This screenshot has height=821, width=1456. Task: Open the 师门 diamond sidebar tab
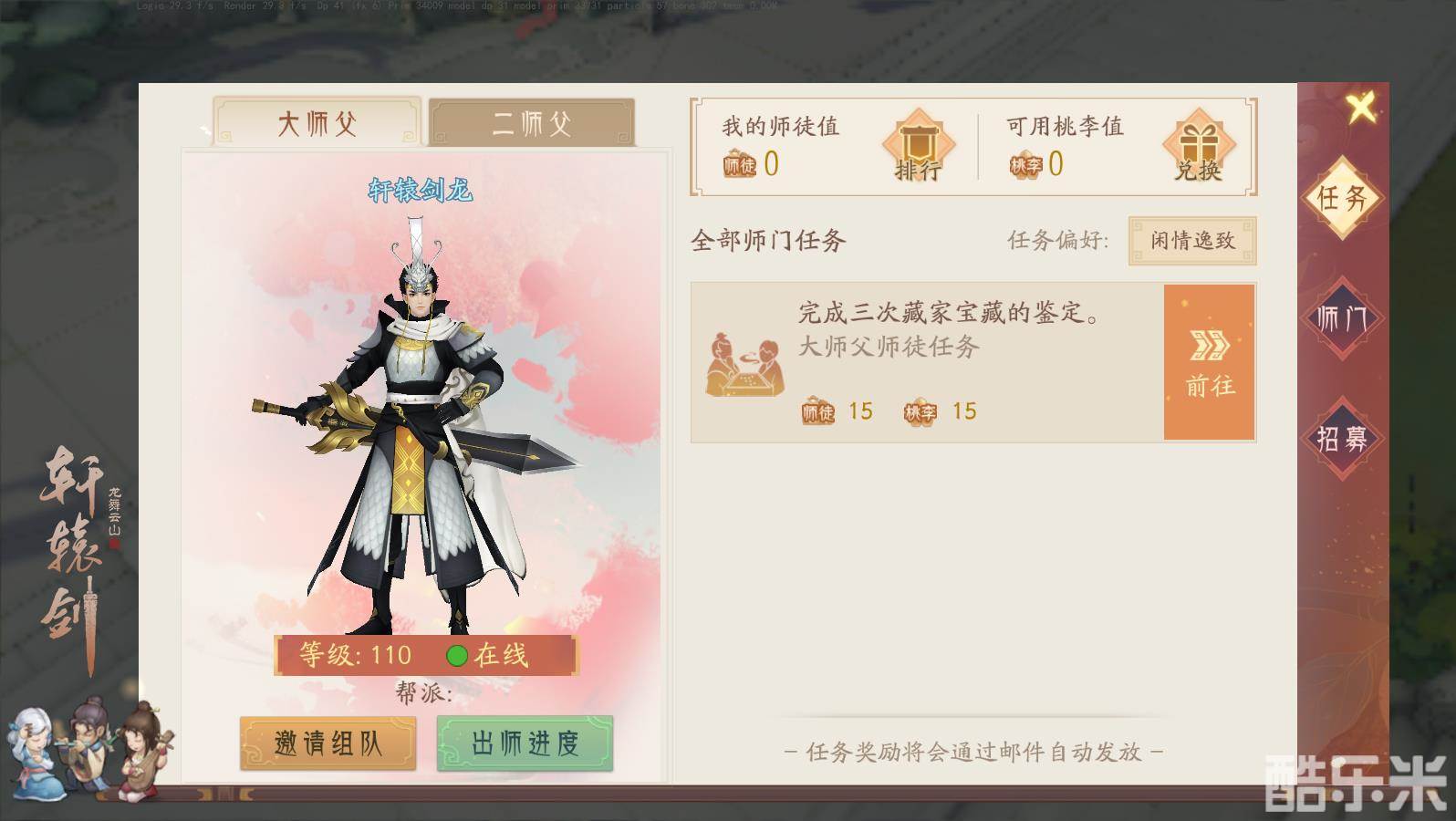coord(1342,318)
